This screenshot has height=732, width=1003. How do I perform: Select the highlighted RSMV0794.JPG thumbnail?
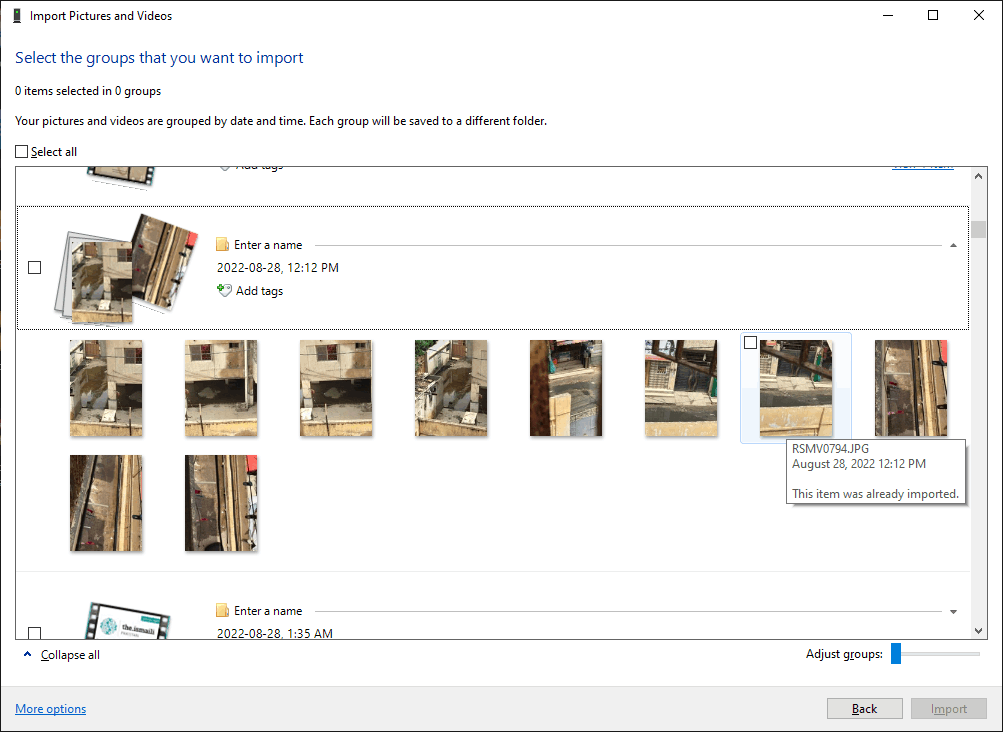click(796, 388)
